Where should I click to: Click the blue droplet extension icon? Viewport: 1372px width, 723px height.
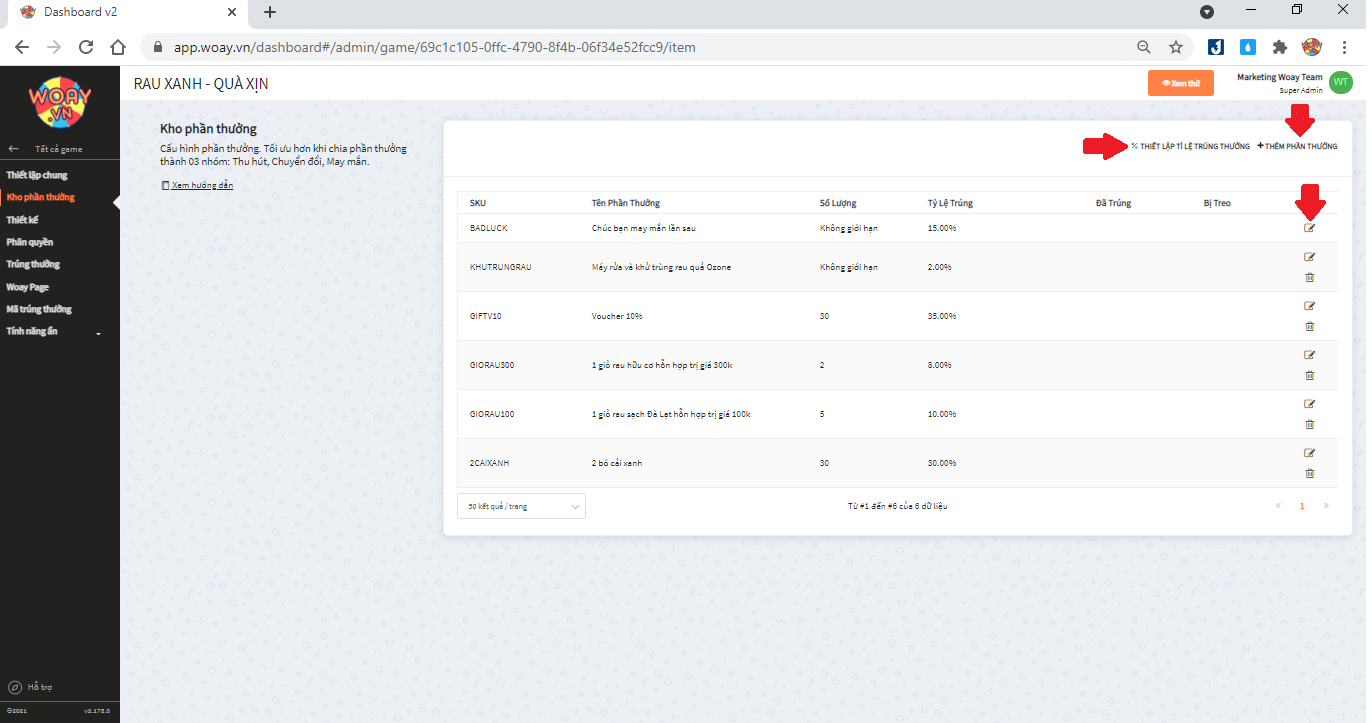tap(1248, 47)
